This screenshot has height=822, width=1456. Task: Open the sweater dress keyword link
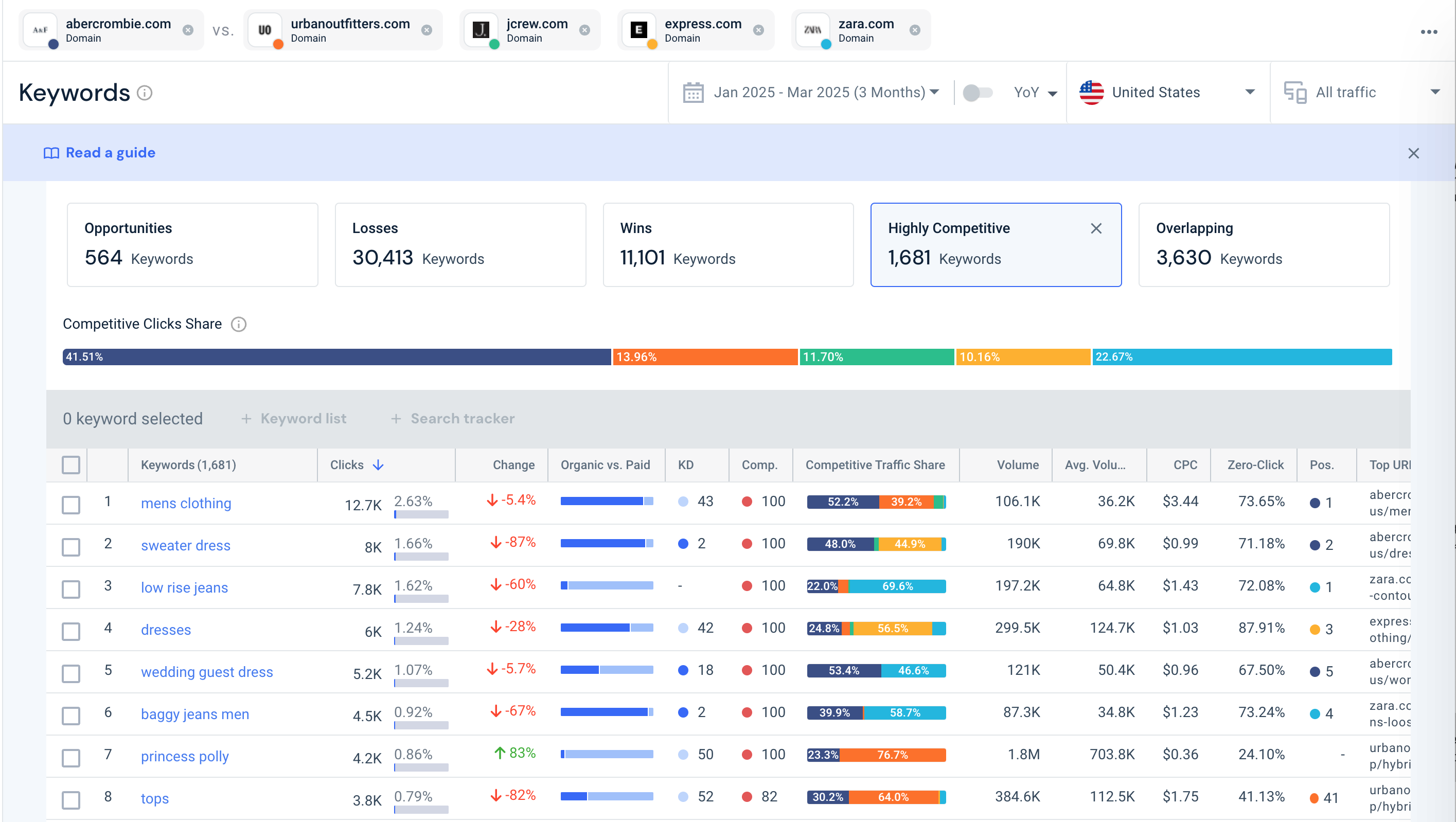[x=185, y=545]
